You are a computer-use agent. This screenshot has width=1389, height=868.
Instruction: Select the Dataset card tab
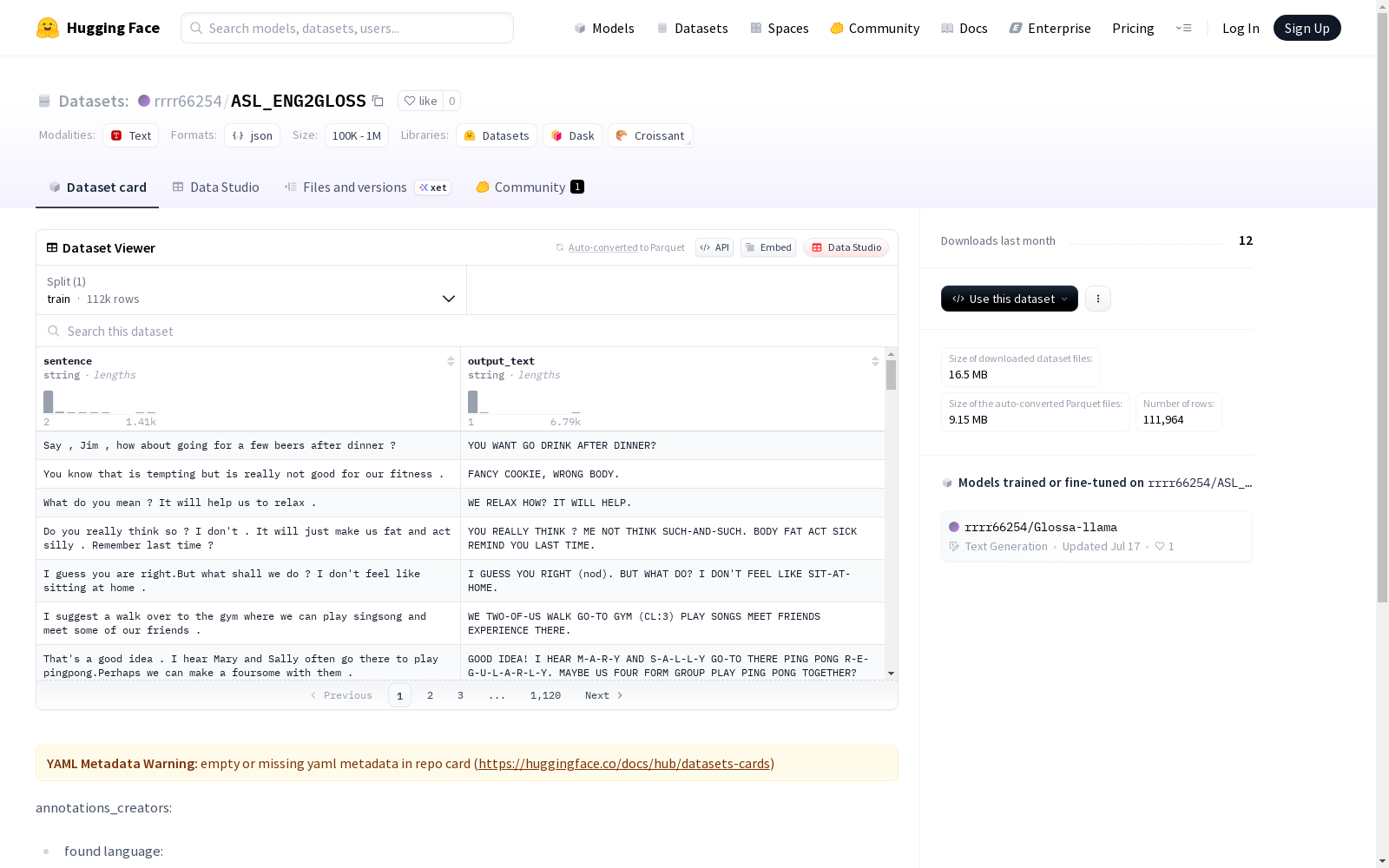(x=97, y=187)
